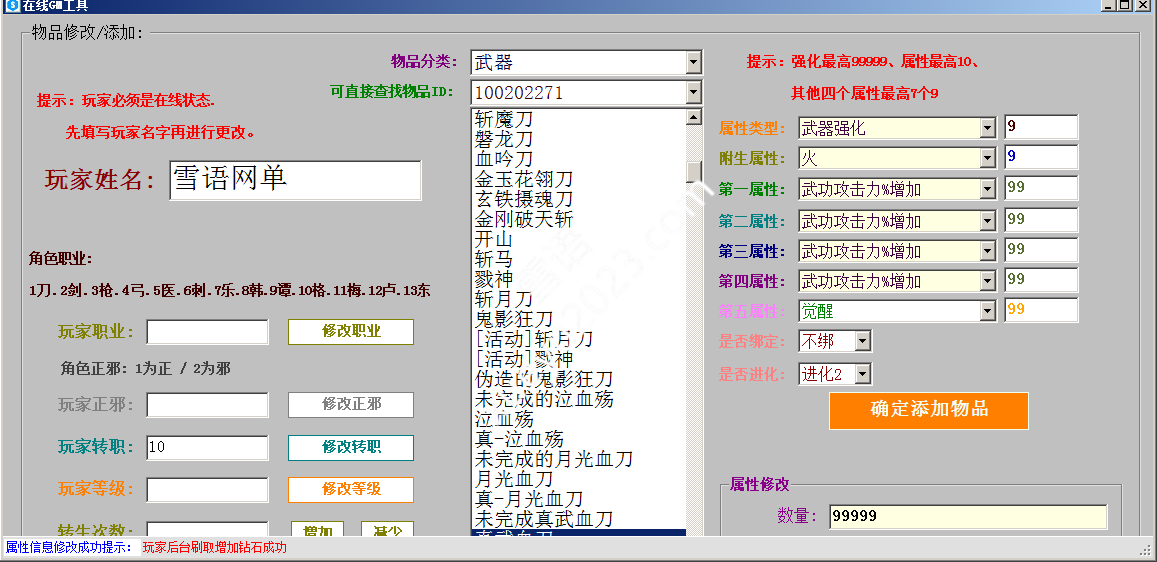
Task: Click the GM tool icon in title bar
Action: point(10,6)
